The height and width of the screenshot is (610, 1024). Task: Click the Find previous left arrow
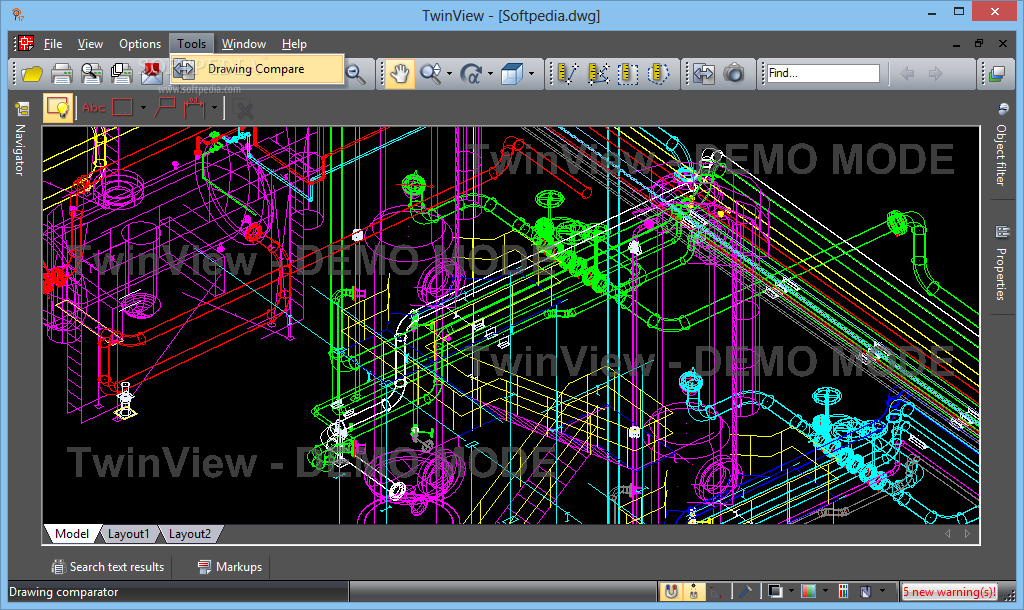(907, 73)
